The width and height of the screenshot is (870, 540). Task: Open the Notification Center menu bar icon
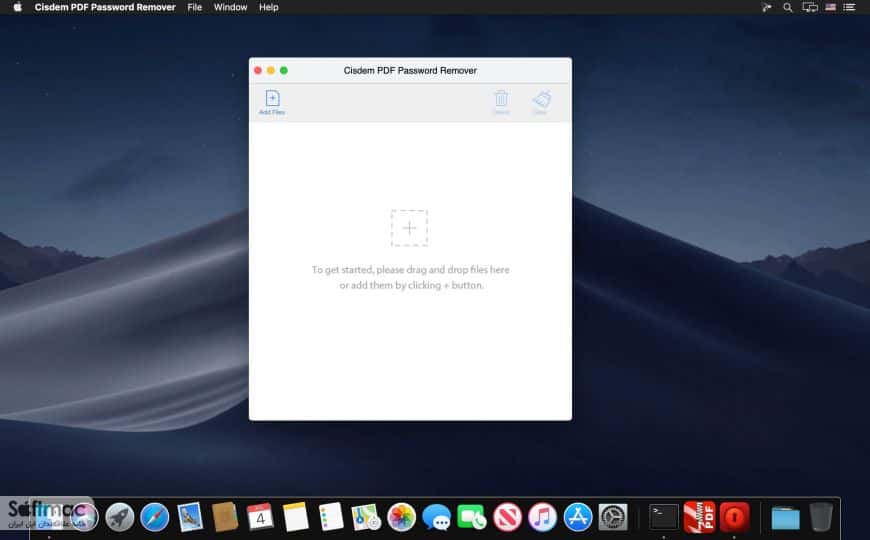tap(849, 7)
